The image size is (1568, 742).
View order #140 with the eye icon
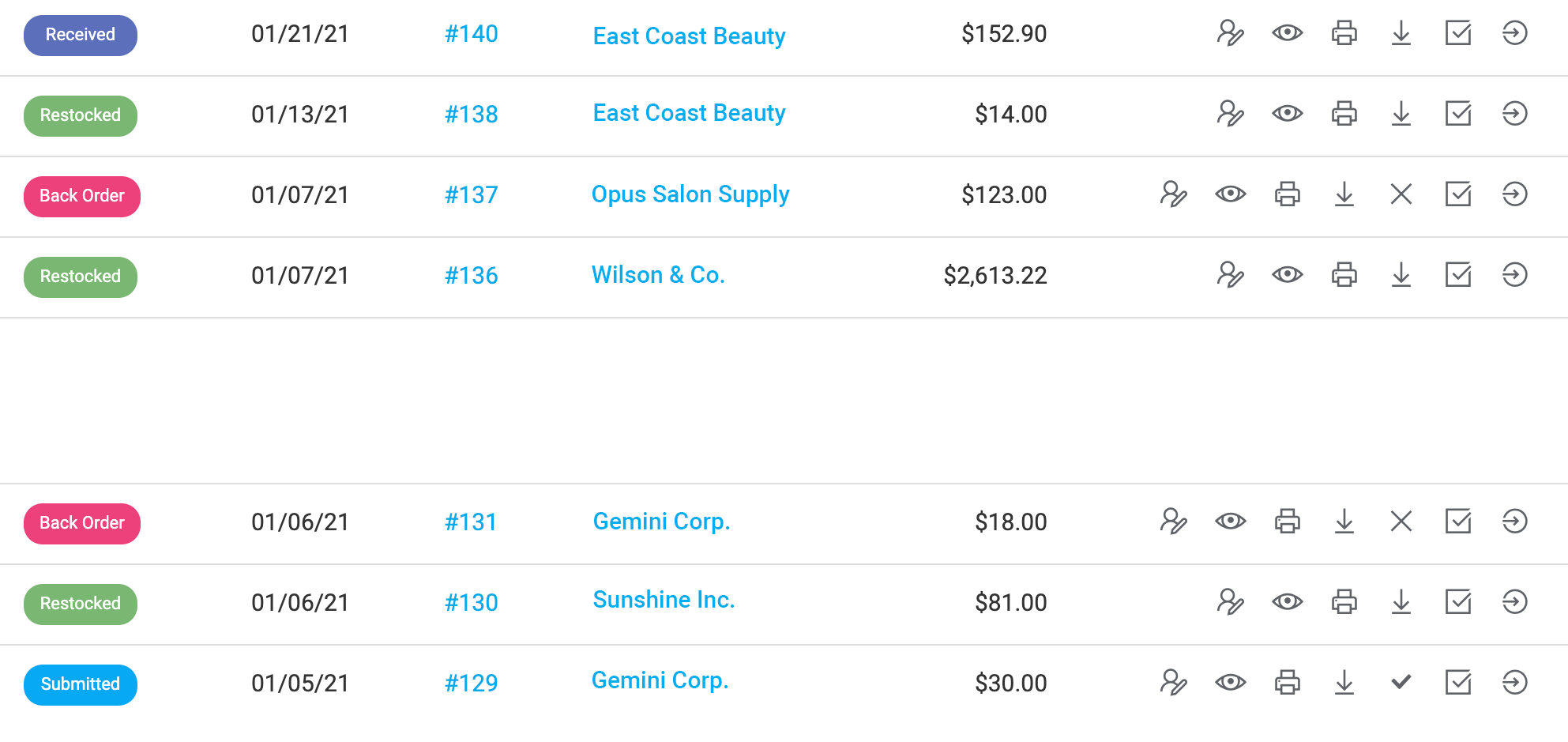click(1287, 33)
